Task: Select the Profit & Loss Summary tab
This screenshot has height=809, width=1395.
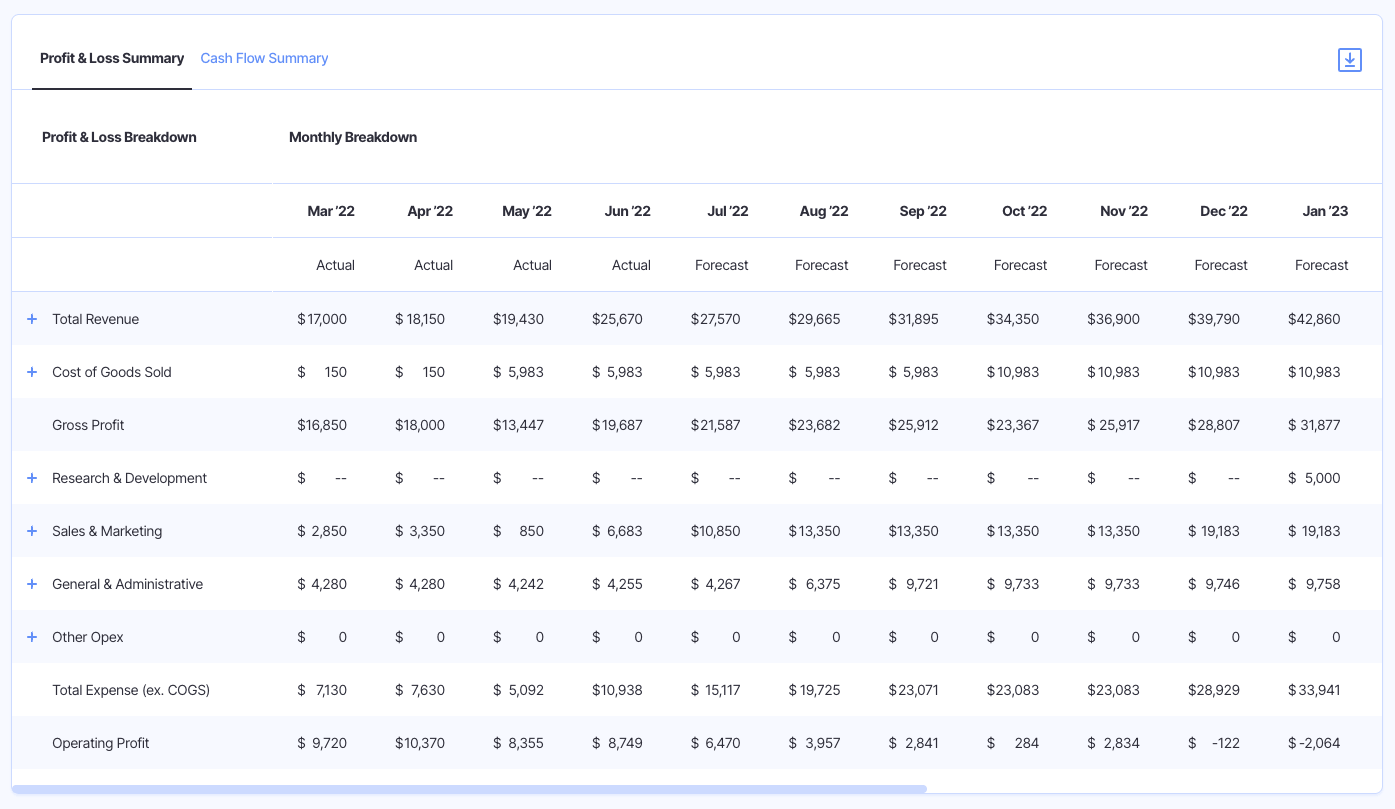Action: pyautogui.click(x=111, y=58)
